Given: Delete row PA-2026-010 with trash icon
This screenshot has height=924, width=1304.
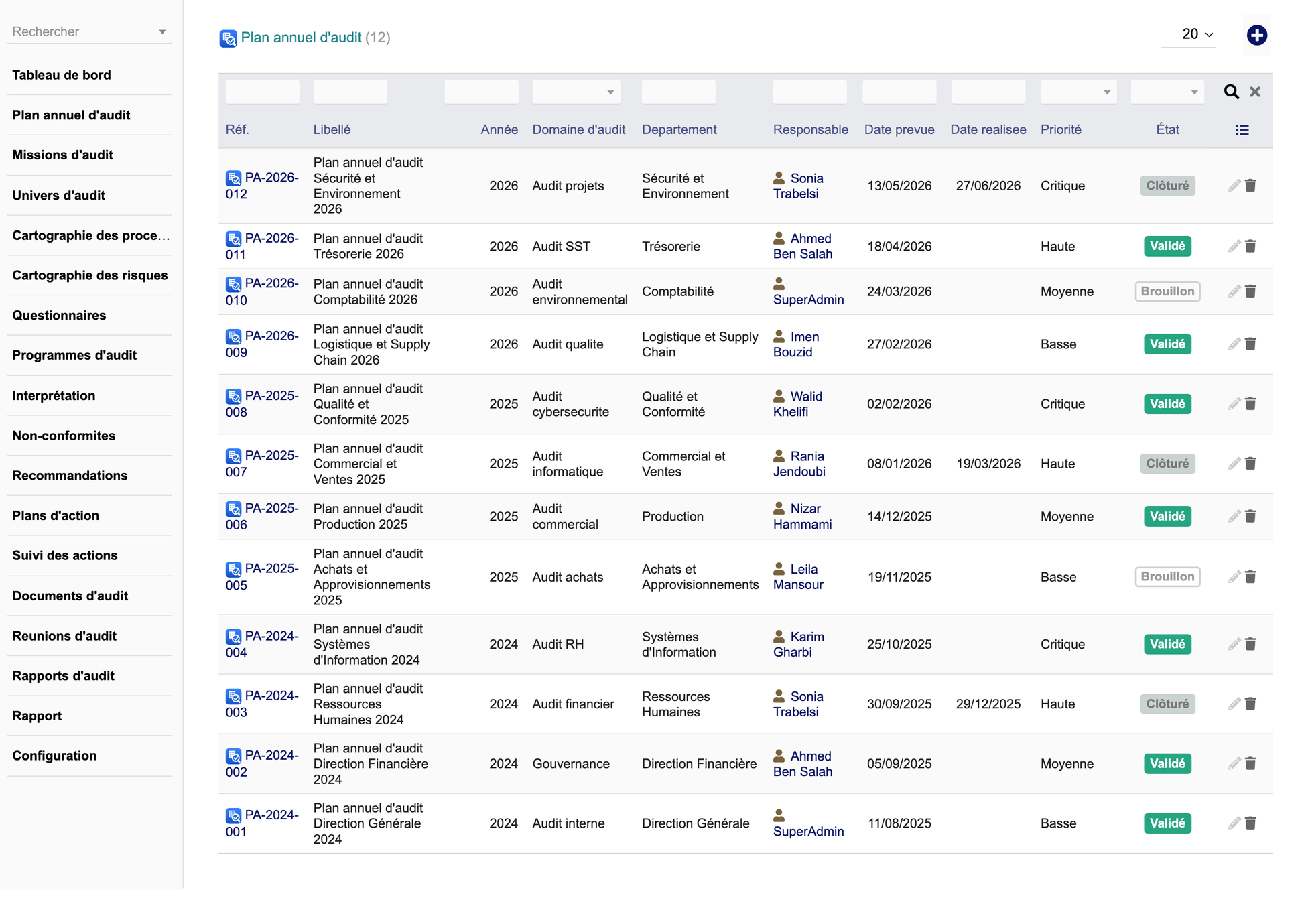Looking at the screenshot, I should 1250,291.
